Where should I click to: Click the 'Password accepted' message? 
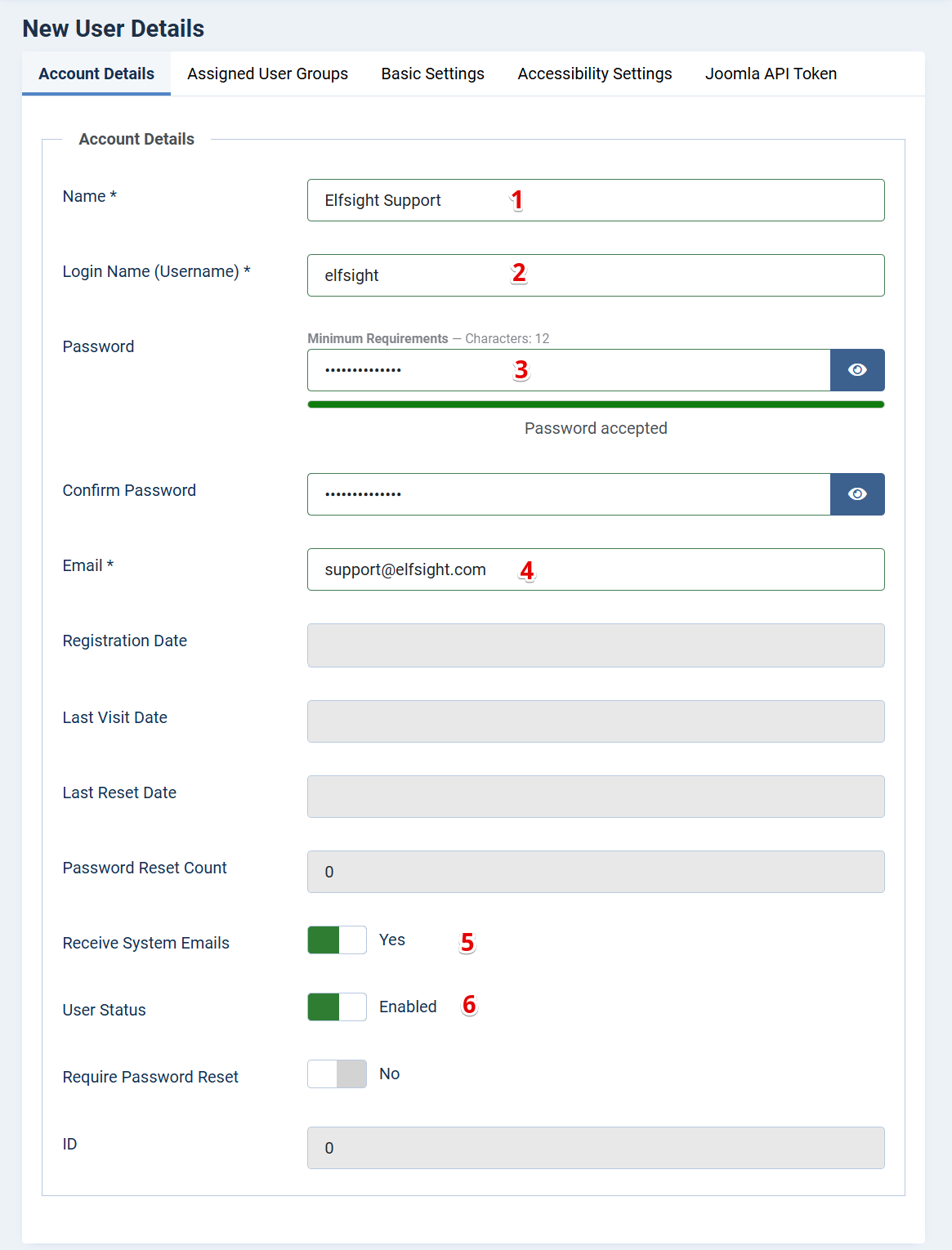click(596, 428)
